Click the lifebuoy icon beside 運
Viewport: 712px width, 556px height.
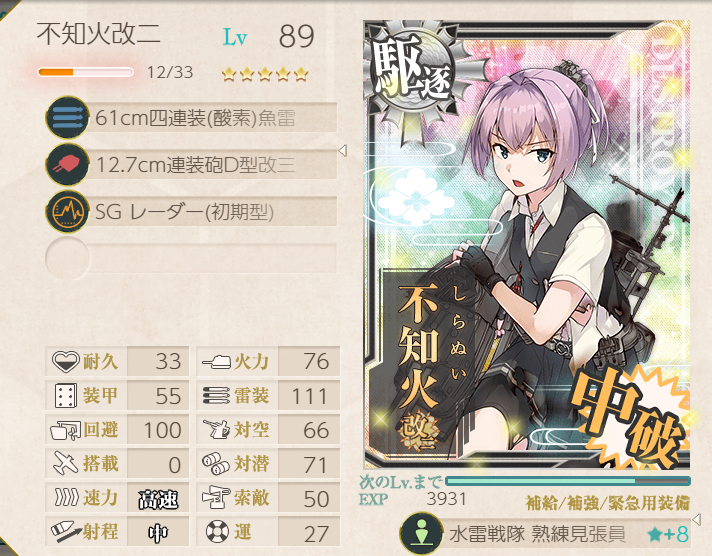pyautogui.click(x=217, y=531)
